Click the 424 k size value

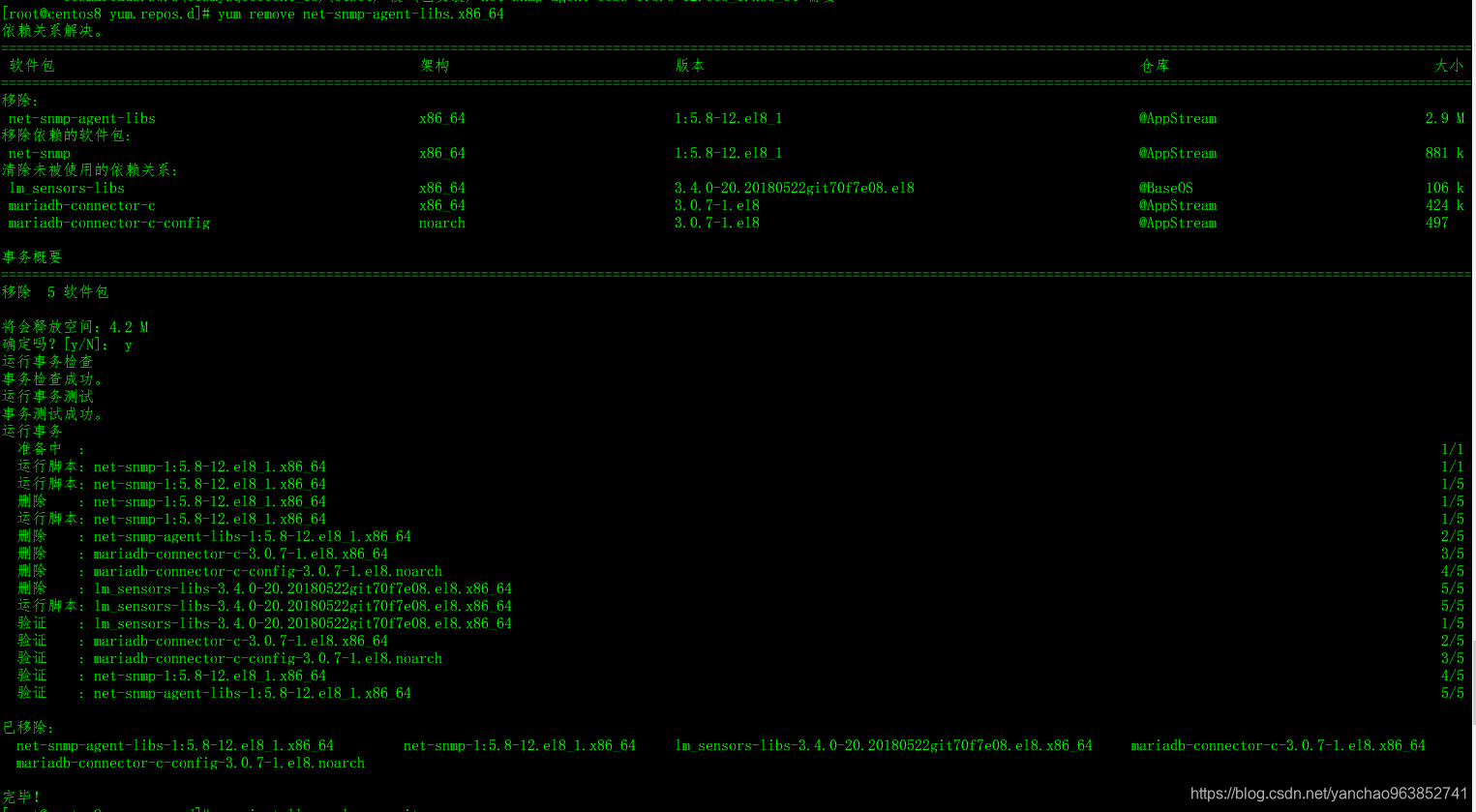[1445, 205]
